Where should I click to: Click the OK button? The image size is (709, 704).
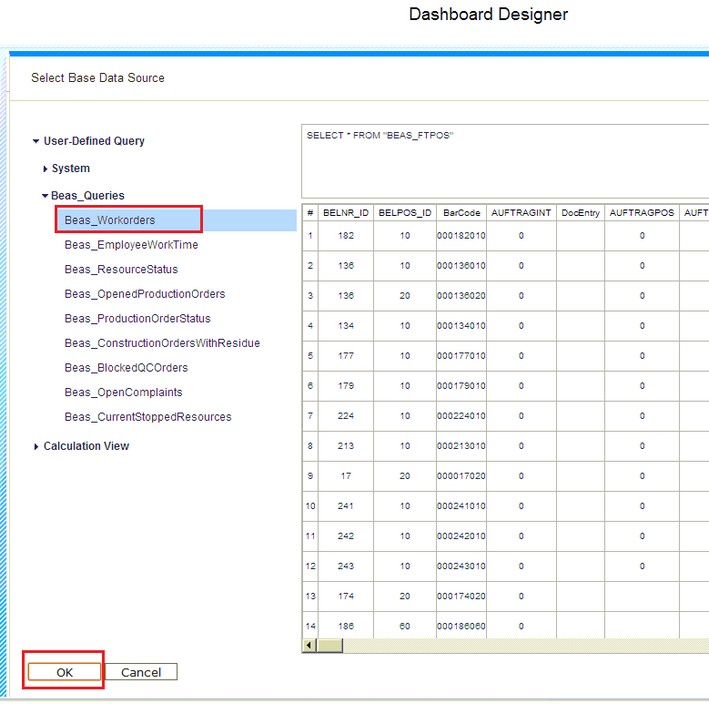point(65,672)
